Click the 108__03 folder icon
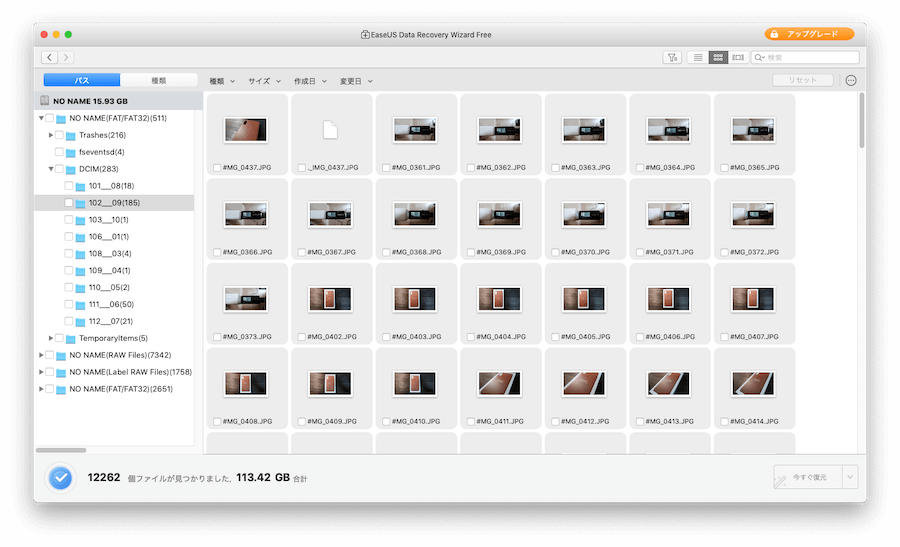 [x=80, y=254]
